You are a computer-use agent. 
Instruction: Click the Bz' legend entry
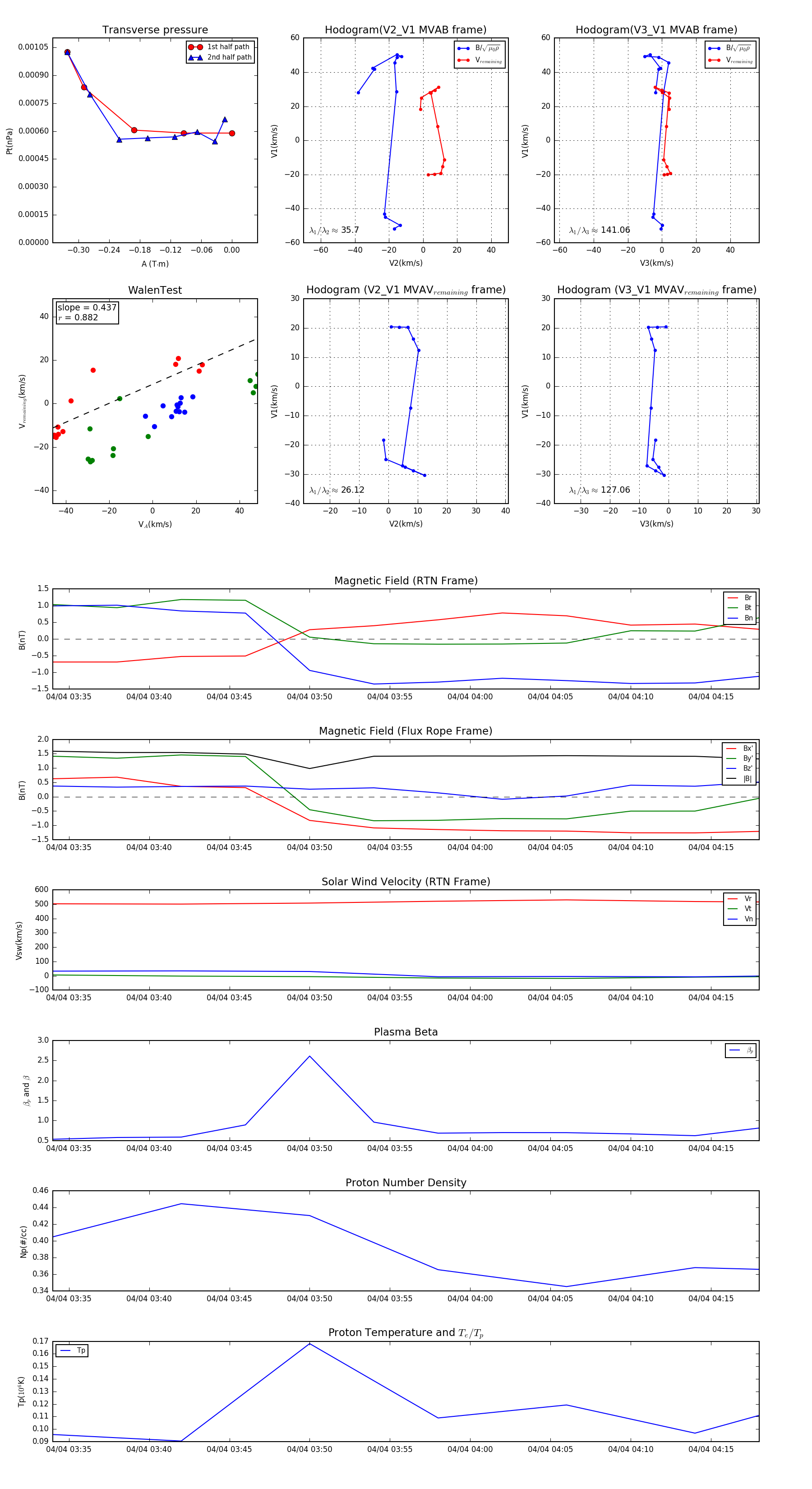tap(739, 768)
